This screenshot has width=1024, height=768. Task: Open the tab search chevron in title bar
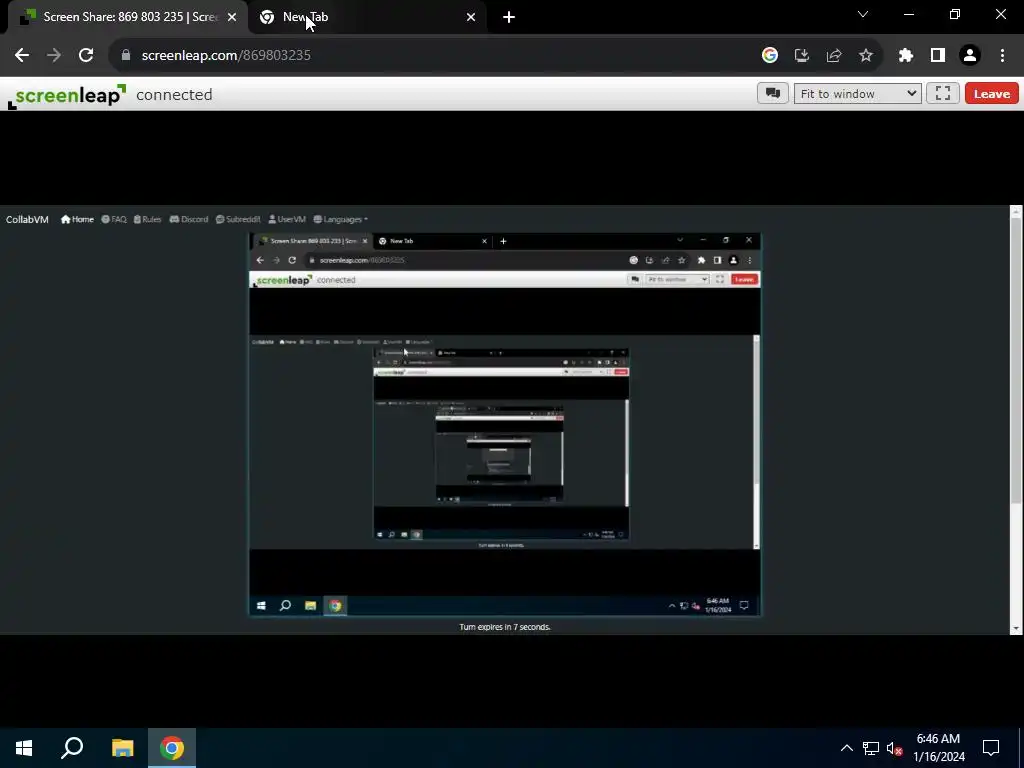[x=863, y=14]
